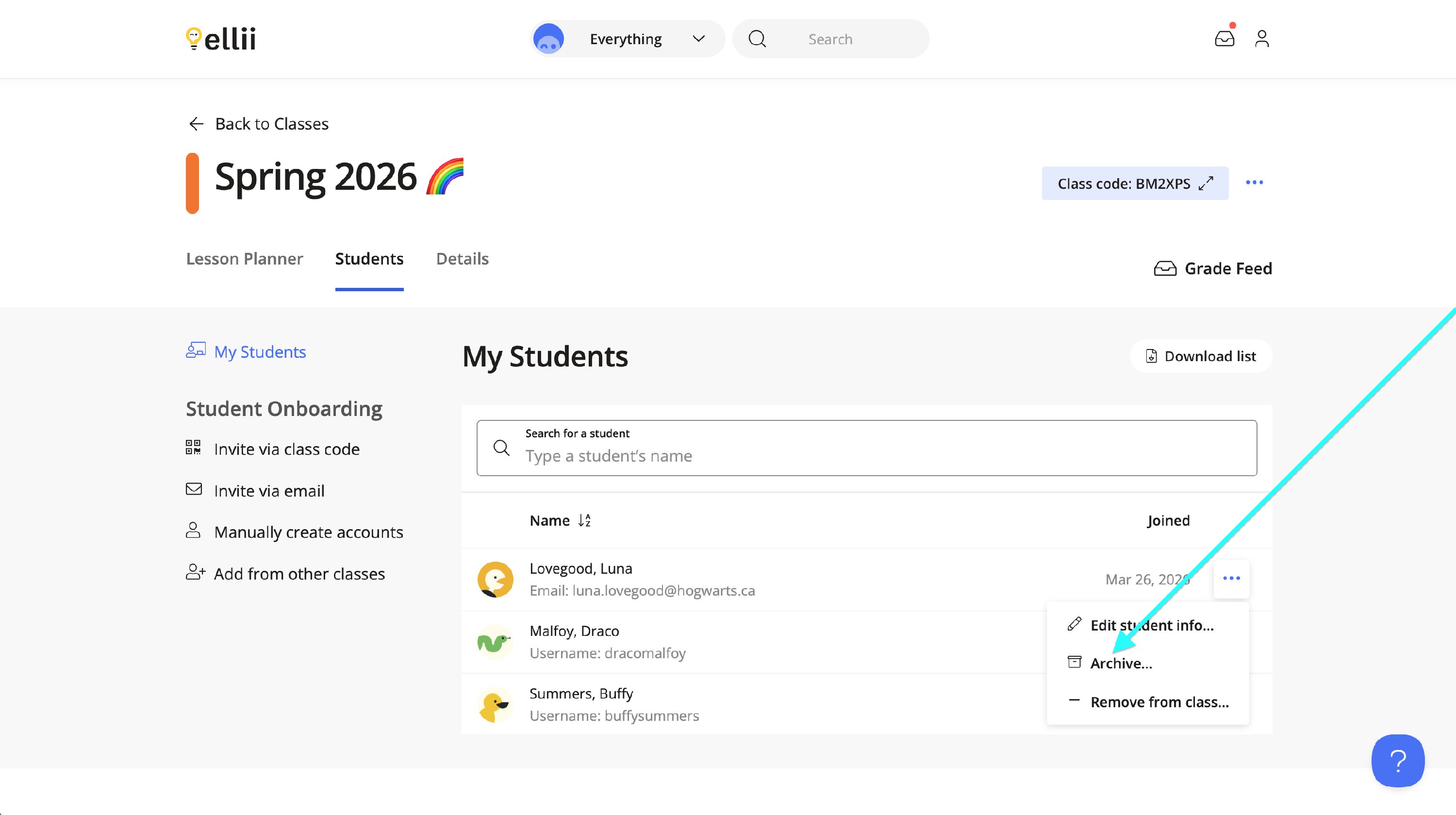The width and height of the screenshot is (1456, 815).
Task: Click the ellii logo
Action: (221, 38)
